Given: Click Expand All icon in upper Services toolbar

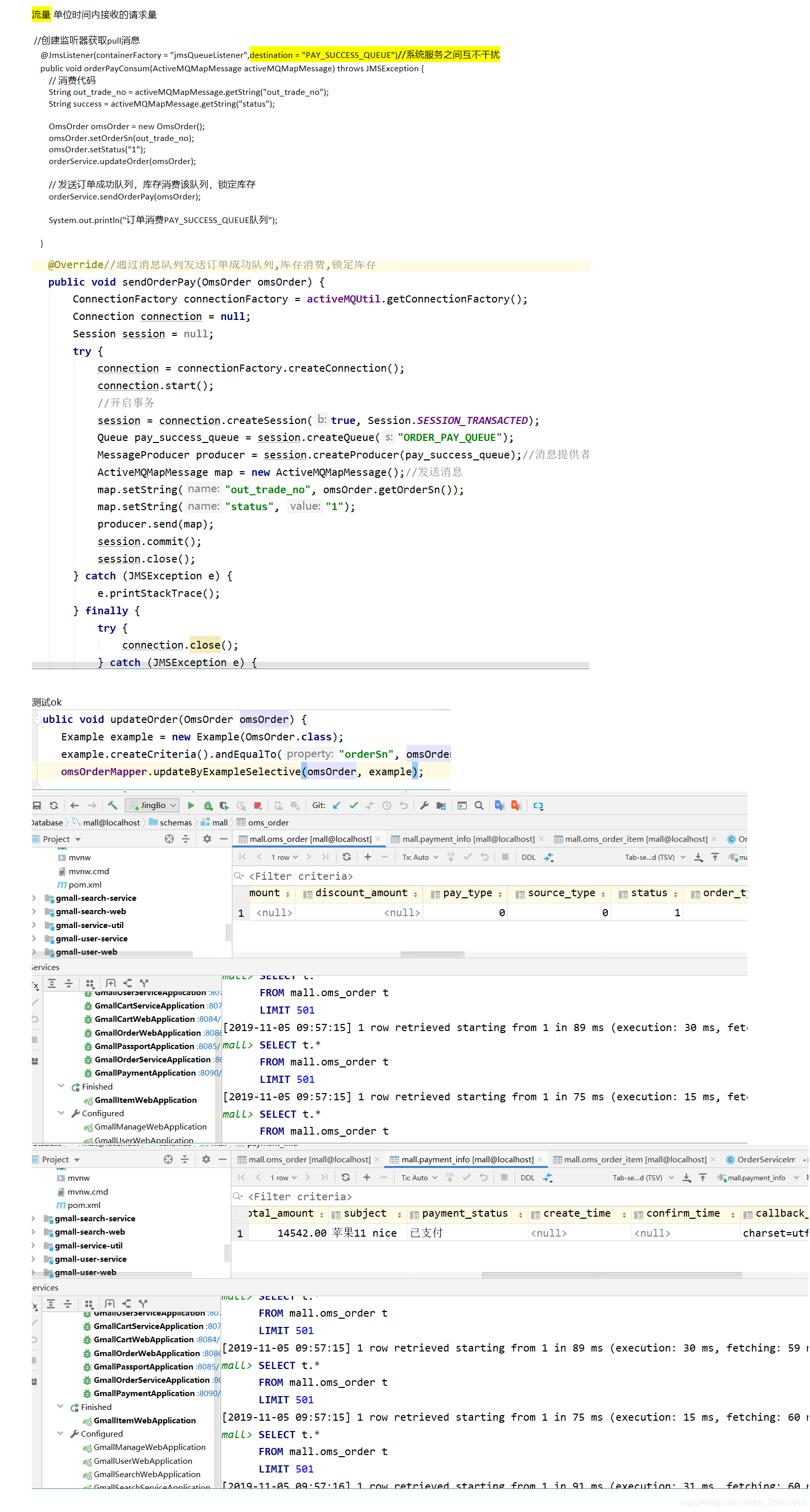Looking at the screenshot, I should tap(52, 983).
